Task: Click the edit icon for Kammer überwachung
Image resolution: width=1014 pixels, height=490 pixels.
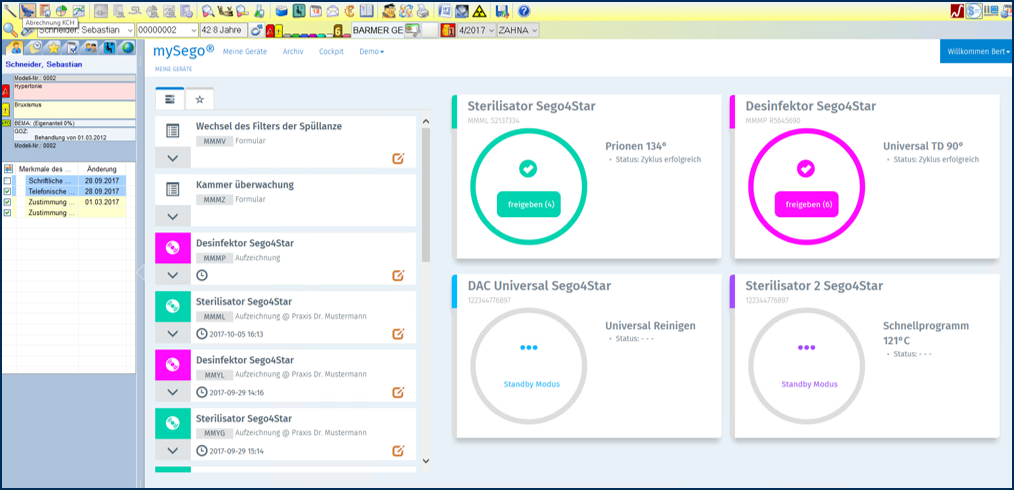Action: click(x=398, y=215)
